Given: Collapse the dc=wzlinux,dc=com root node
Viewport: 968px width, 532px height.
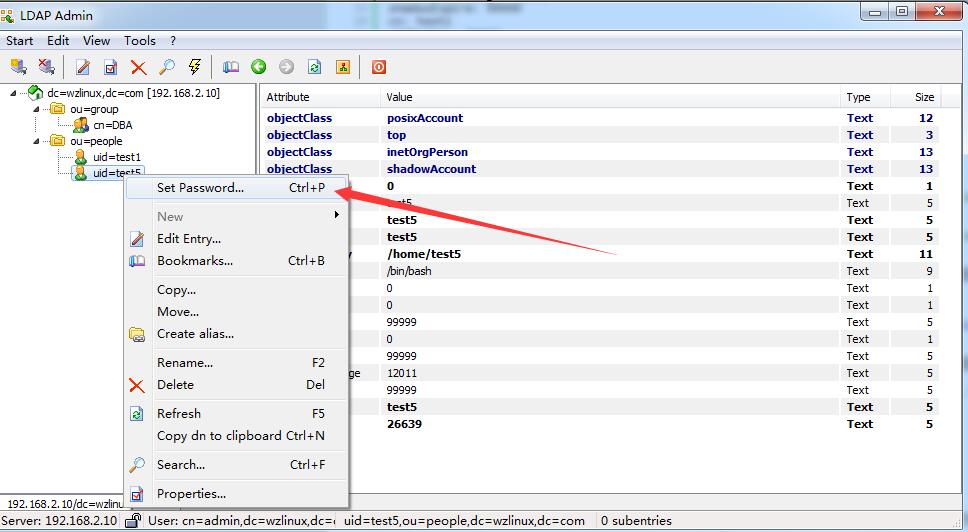Looking at the screenshot, I should 14,93.
